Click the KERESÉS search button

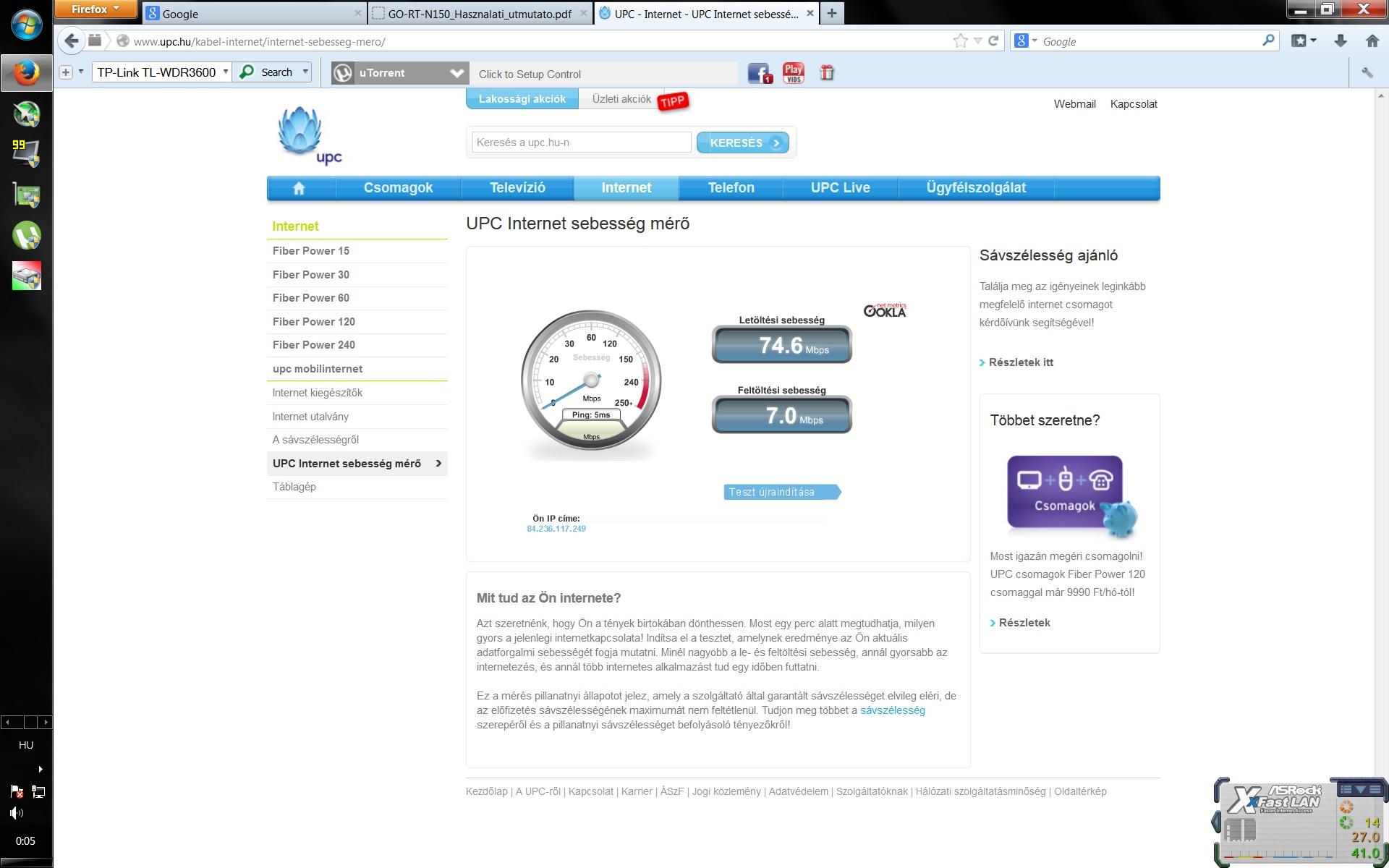[x=742, y=142]
